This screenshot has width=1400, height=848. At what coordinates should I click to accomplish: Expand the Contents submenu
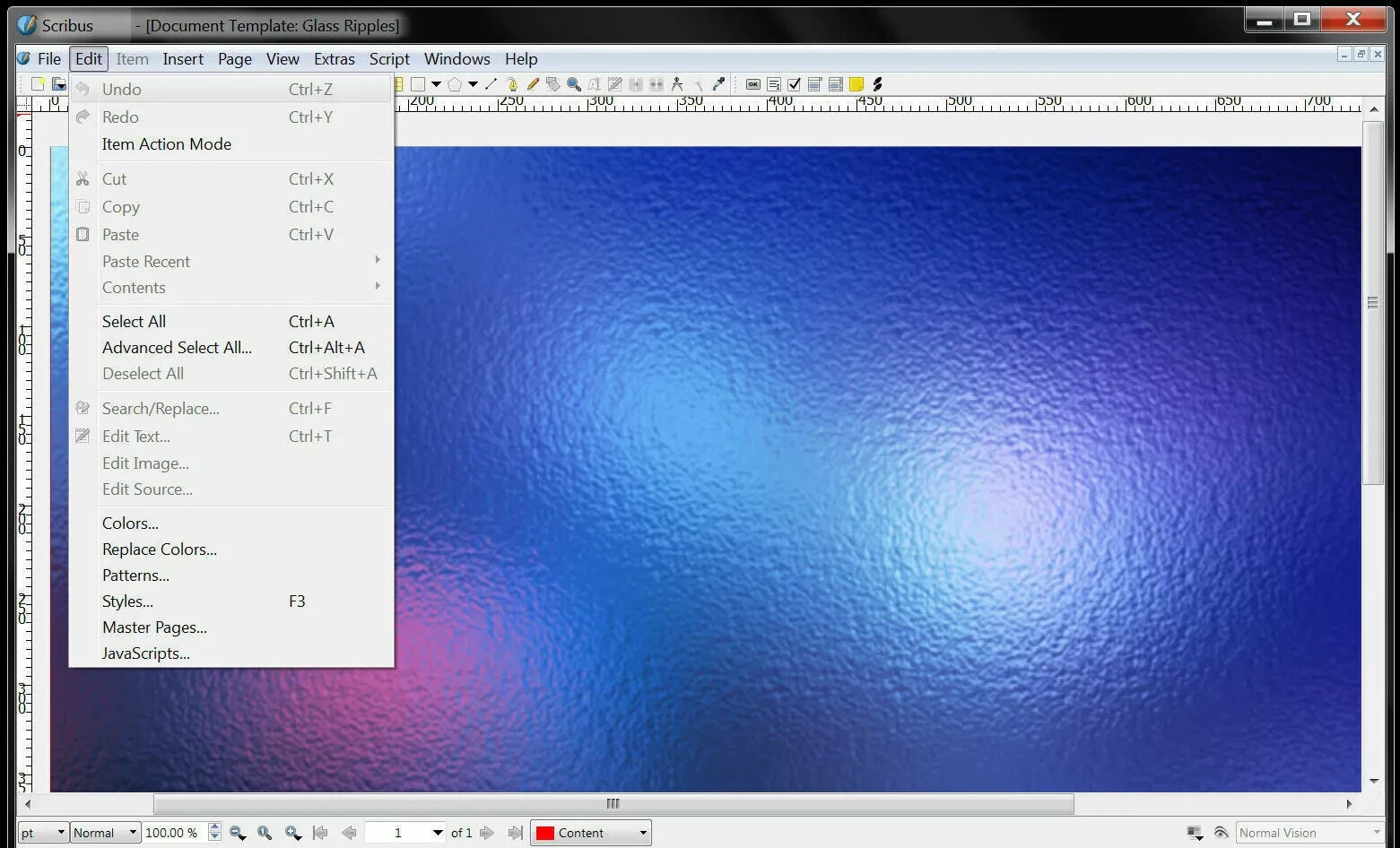click(x=231, y=287)
